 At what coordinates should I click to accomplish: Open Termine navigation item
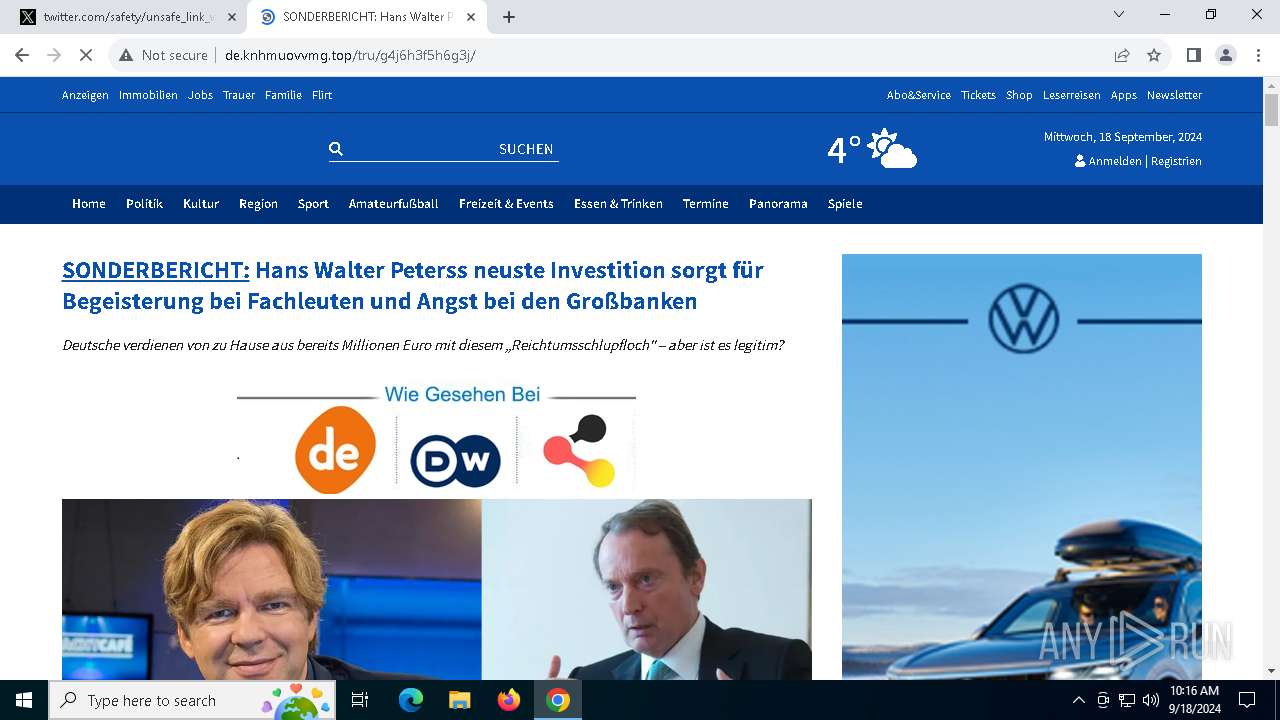pos(706,204)
